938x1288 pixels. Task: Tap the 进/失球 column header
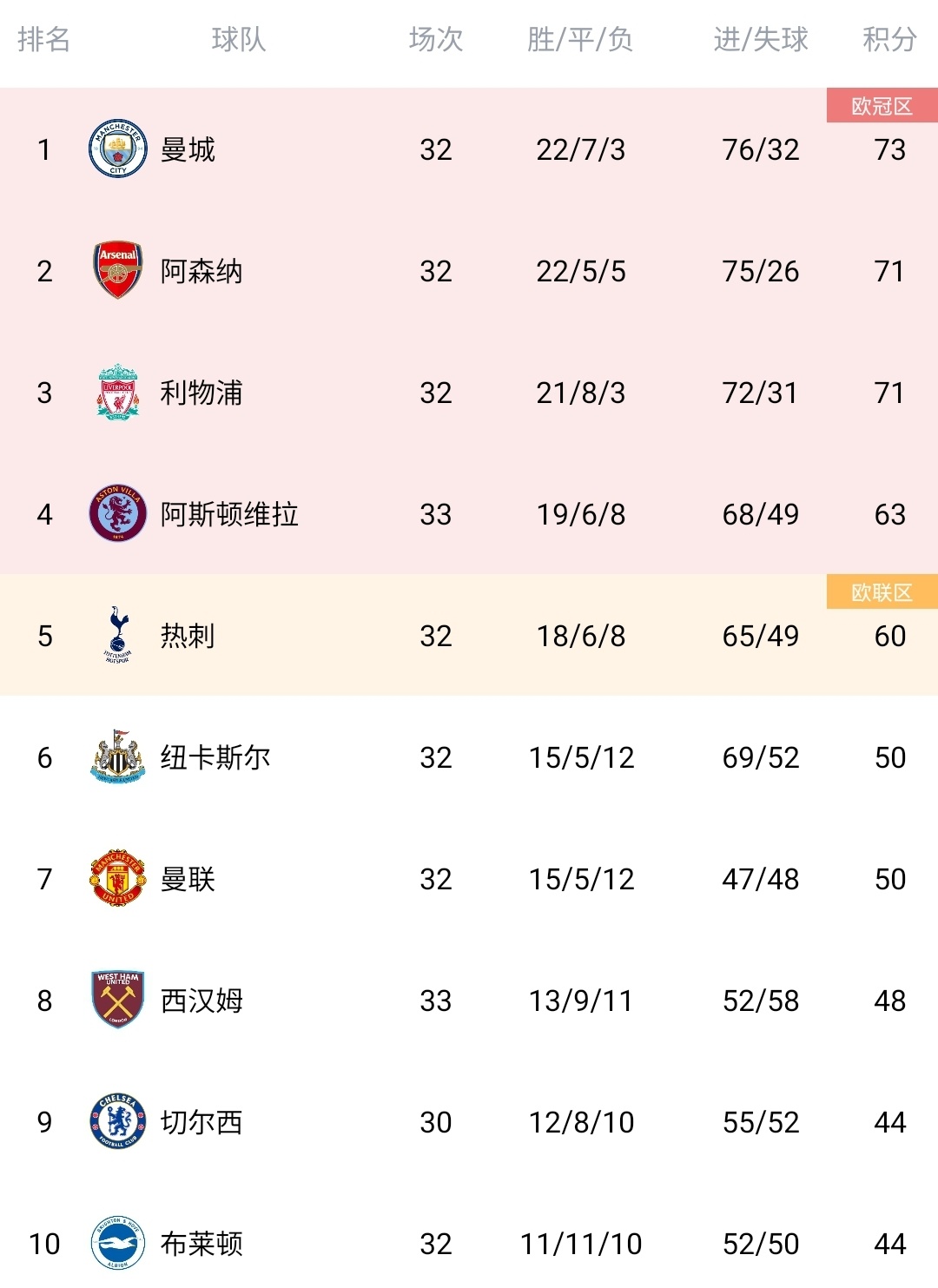coord(760,39)
